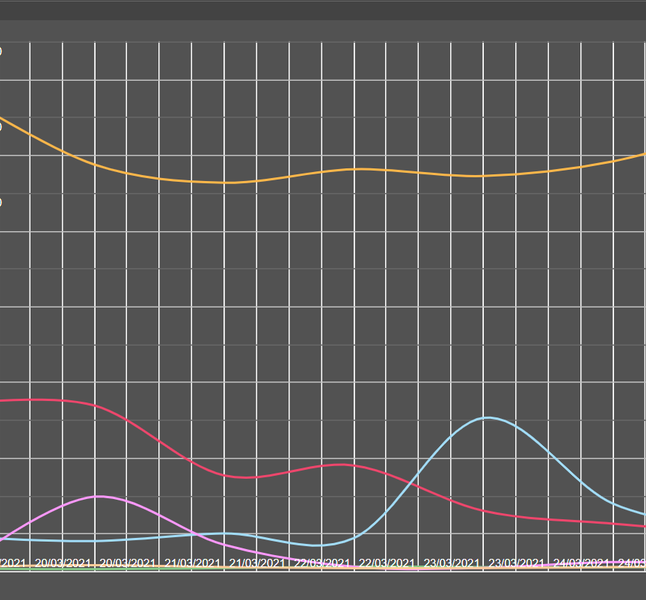
Task: Click the first 23/03/2021 axis label
Action: tap(451, 564)
